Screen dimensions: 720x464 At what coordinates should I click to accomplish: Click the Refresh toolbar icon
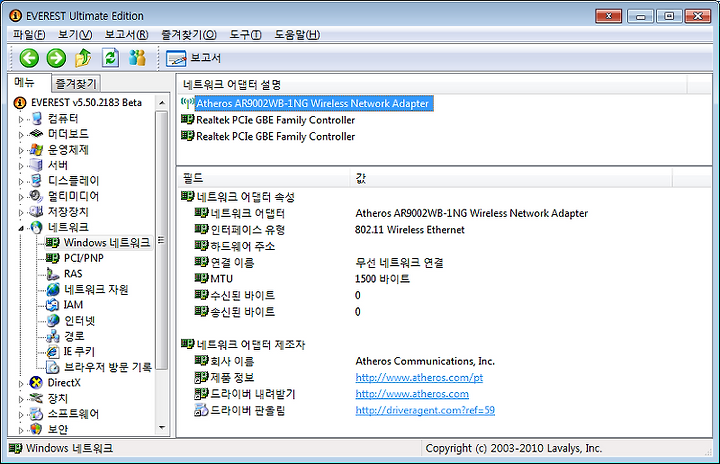[x=110, y=58]
